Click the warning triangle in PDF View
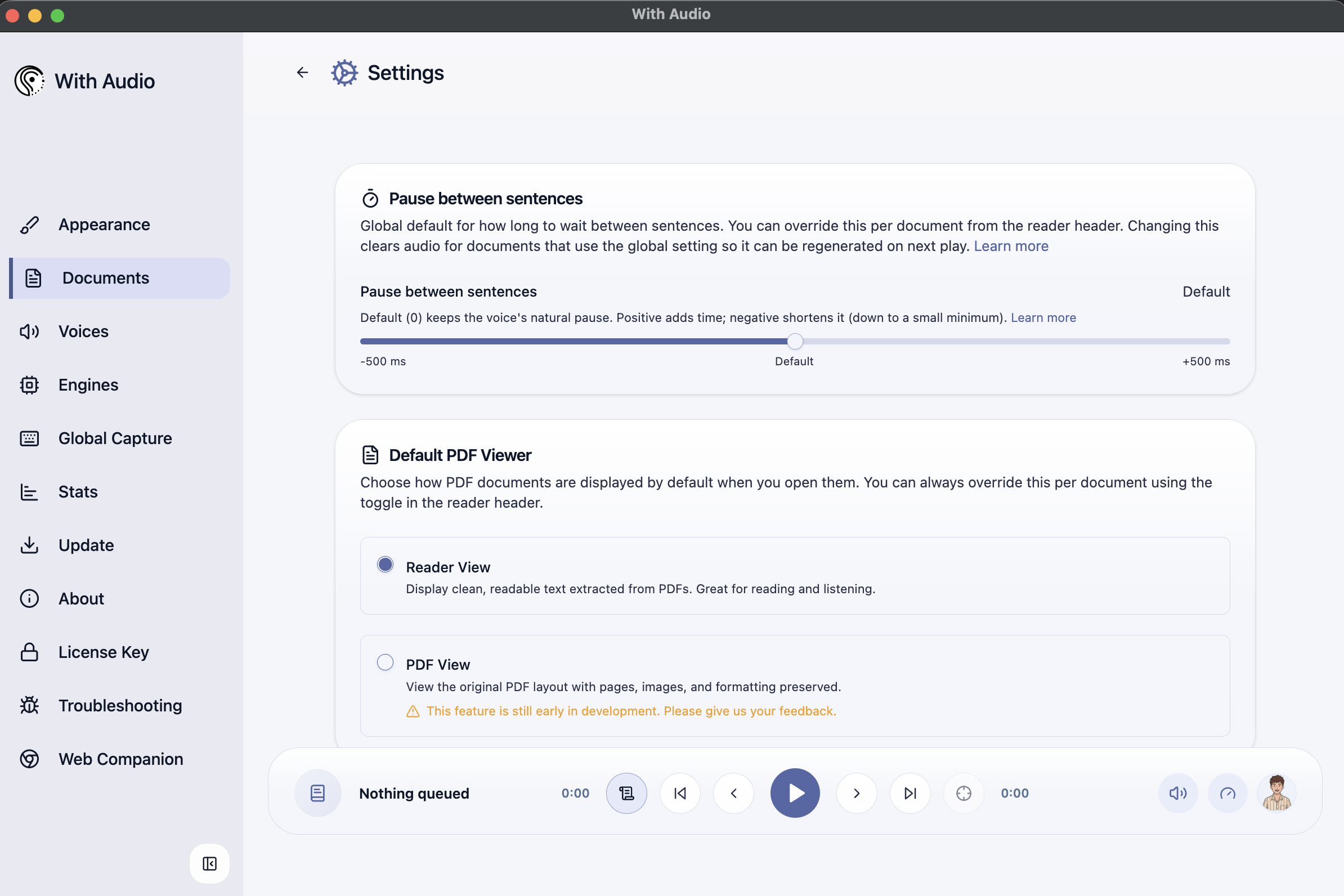1344x896 pixels. click(413, 711)
